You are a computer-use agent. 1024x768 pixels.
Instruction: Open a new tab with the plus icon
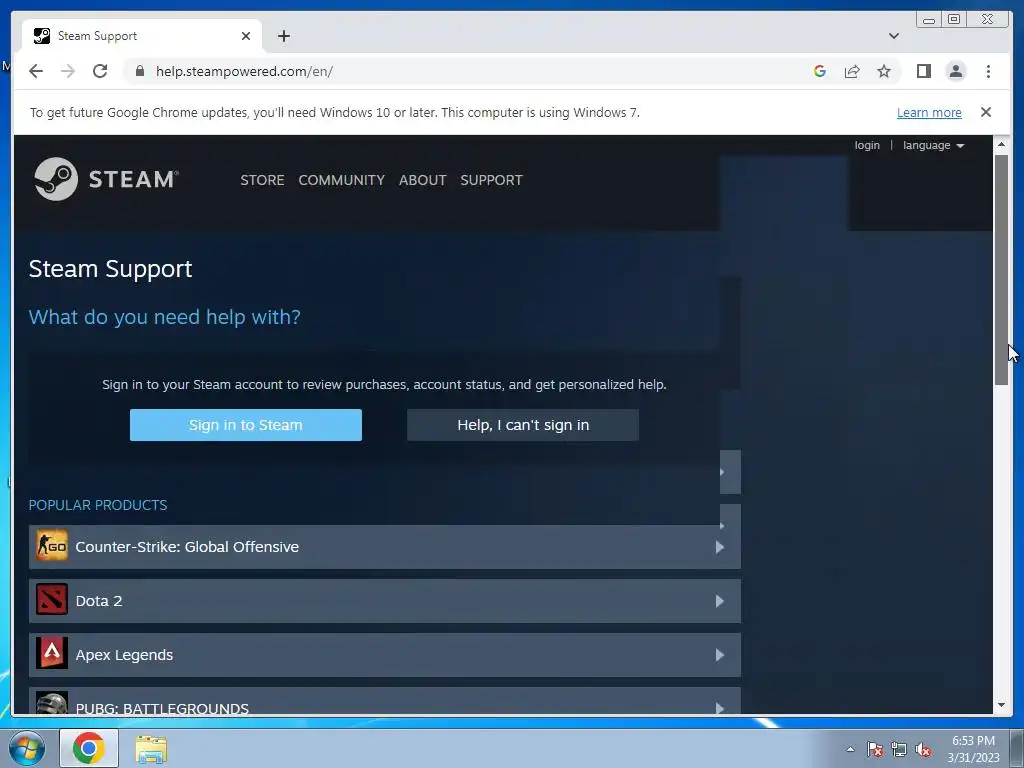click(283, 36)
